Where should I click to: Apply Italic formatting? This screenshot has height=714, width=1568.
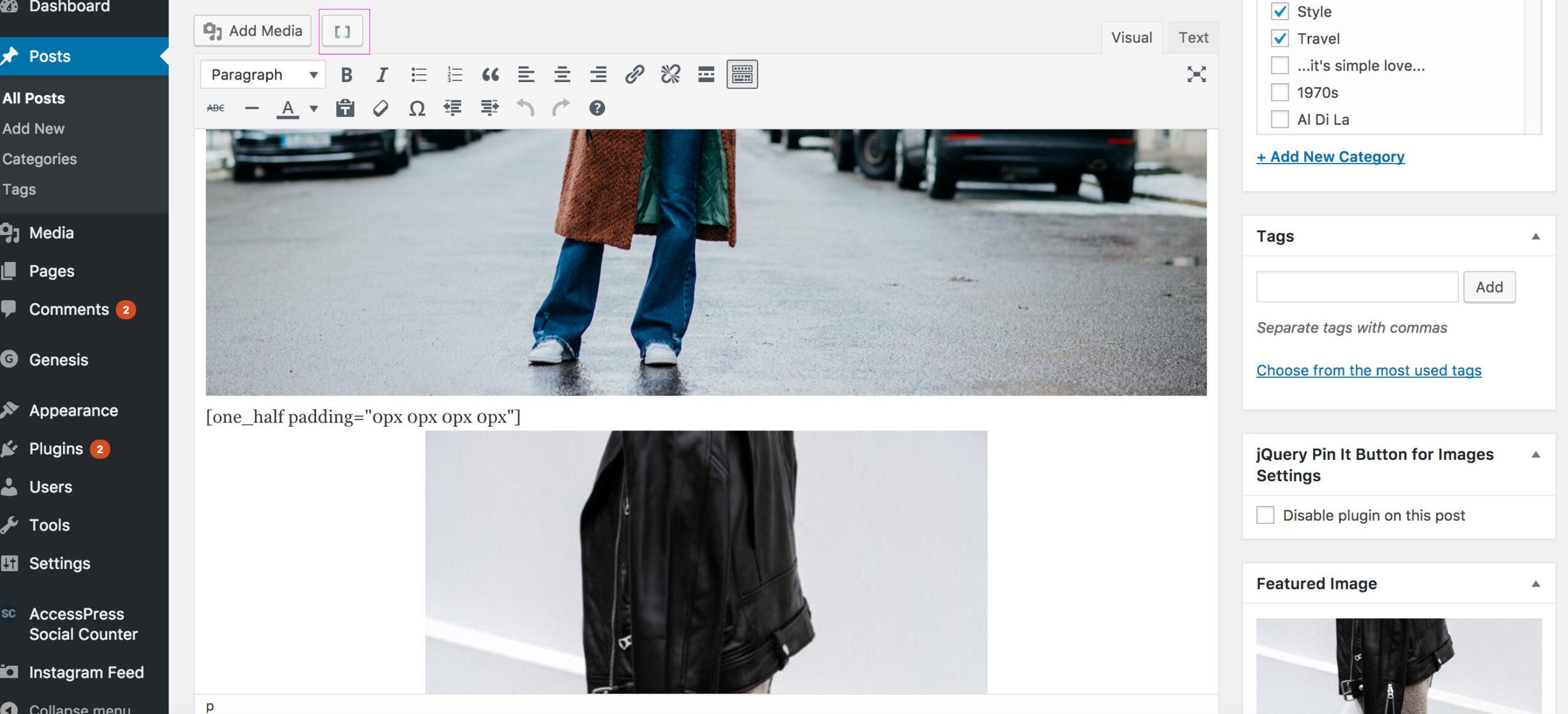pyautogui.click(x=382, y=75)
